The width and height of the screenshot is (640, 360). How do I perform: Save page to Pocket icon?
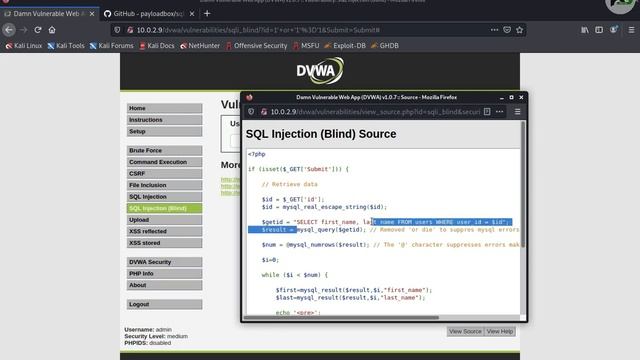(x=507, y=30)
